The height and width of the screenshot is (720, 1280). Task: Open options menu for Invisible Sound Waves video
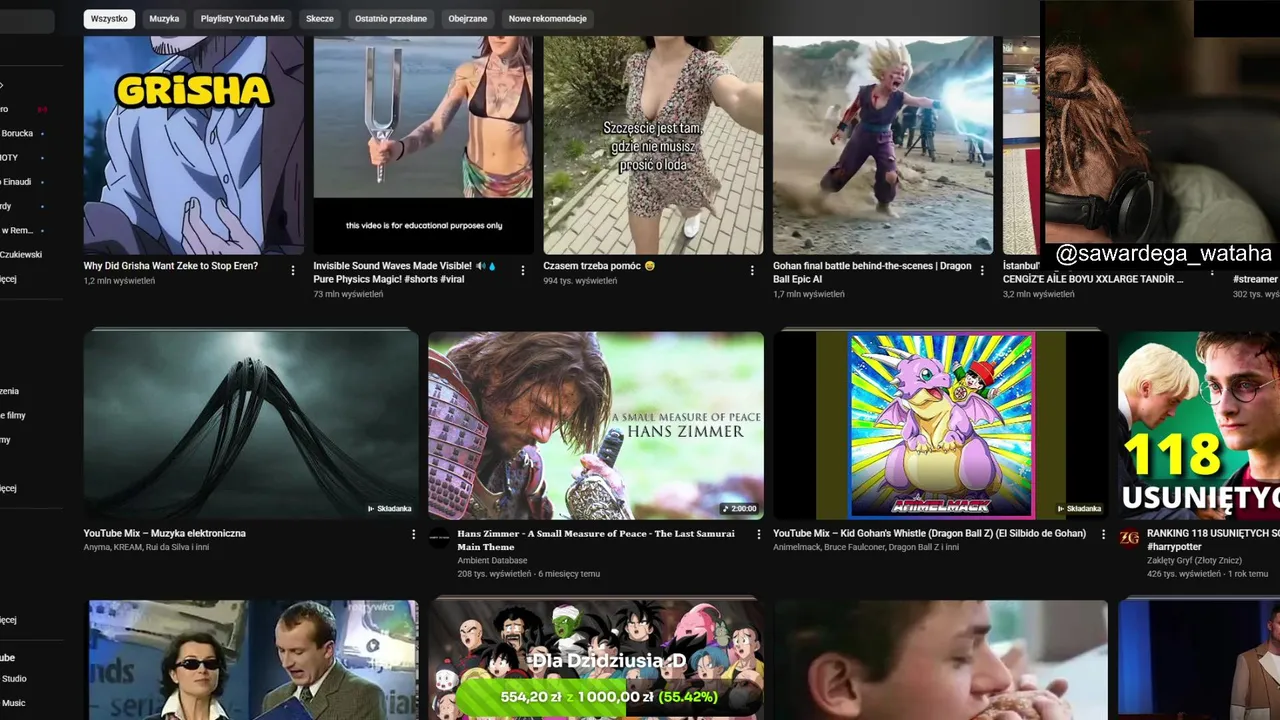[x=522, y=271]
